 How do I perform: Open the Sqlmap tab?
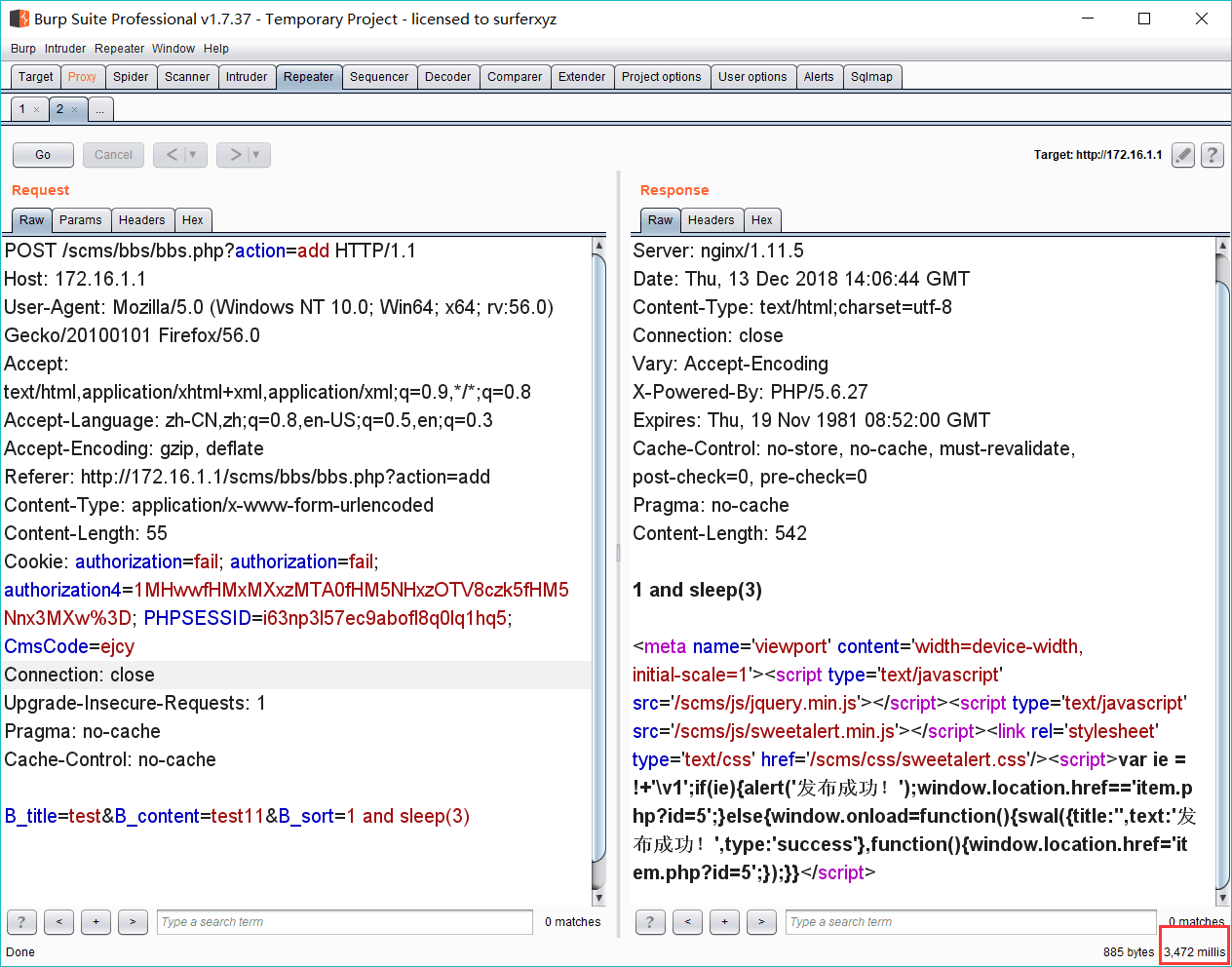[x=871, y=77]
